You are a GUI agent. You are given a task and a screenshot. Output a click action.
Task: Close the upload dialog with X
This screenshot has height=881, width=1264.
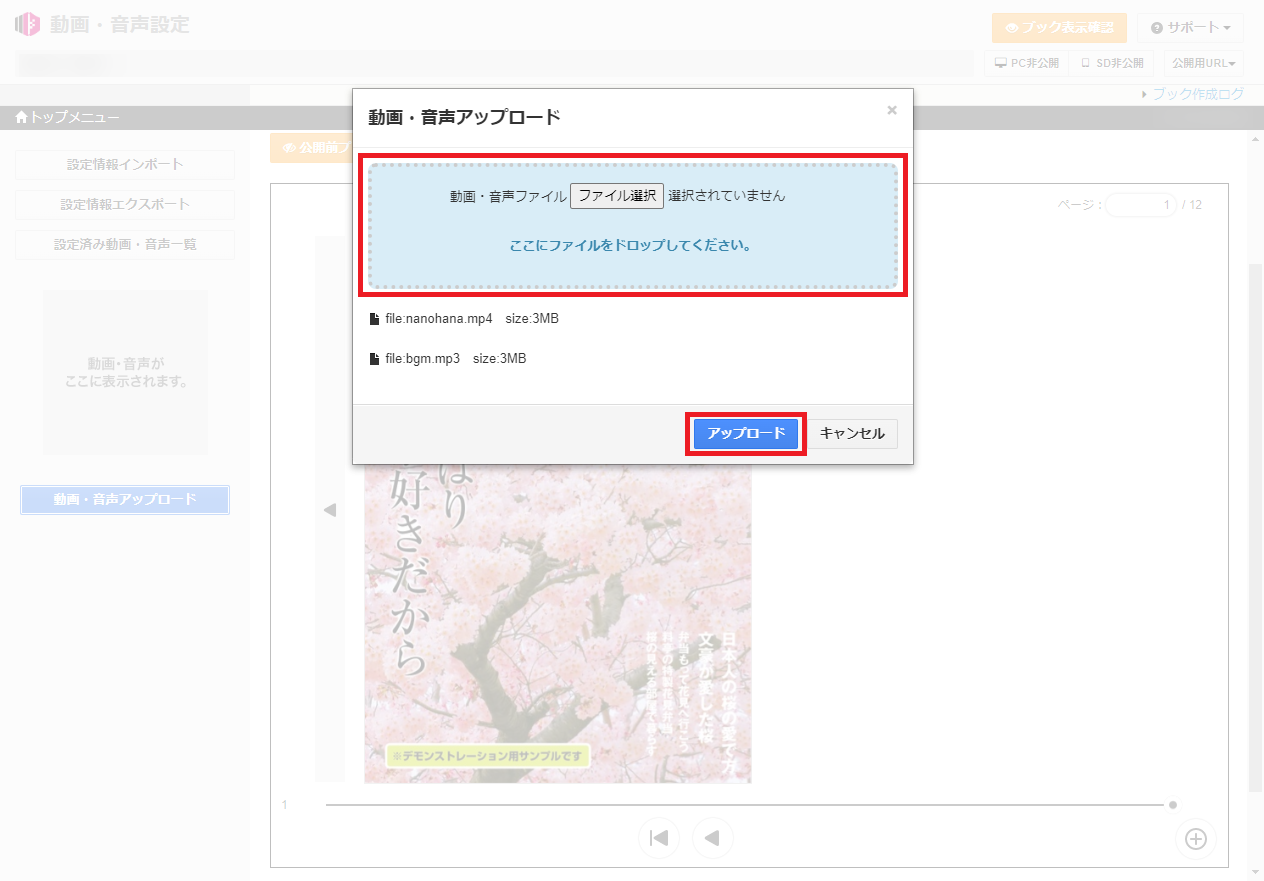892,111
